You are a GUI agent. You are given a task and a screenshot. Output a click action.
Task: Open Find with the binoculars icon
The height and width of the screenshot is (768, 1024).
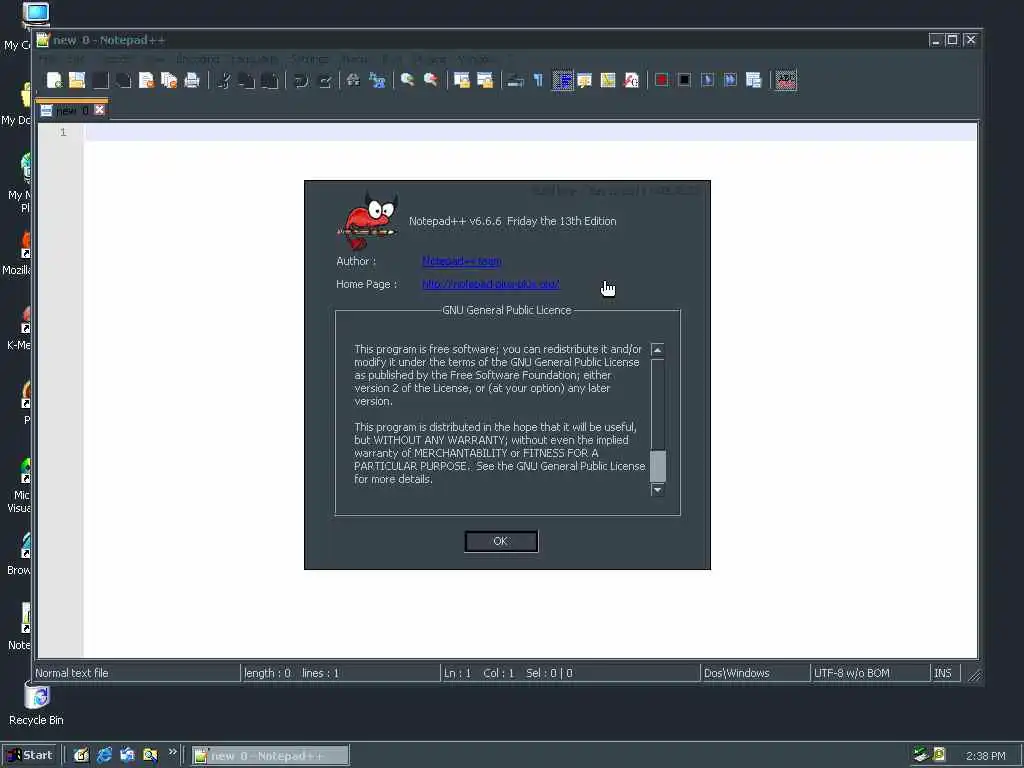(x=353, y=80)
